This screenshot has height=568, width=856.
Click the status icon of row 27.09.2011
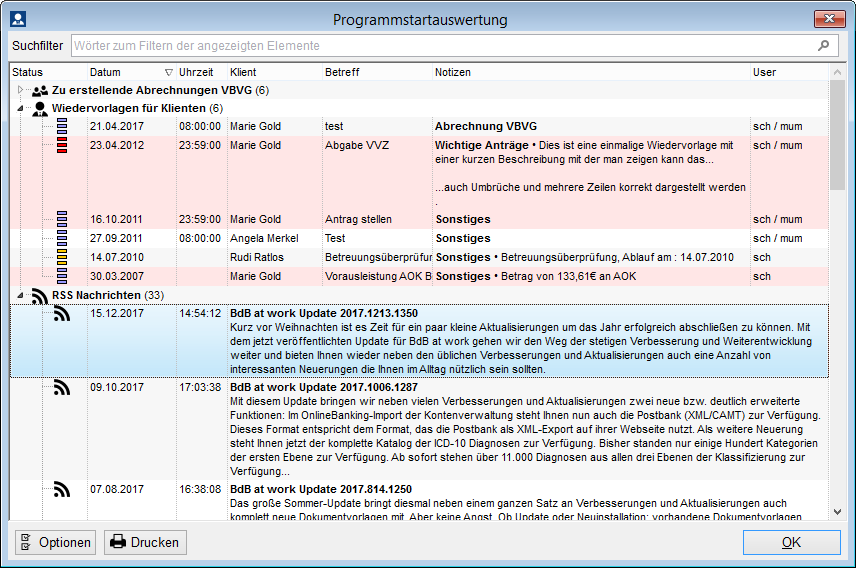click(x=62, y=238)
